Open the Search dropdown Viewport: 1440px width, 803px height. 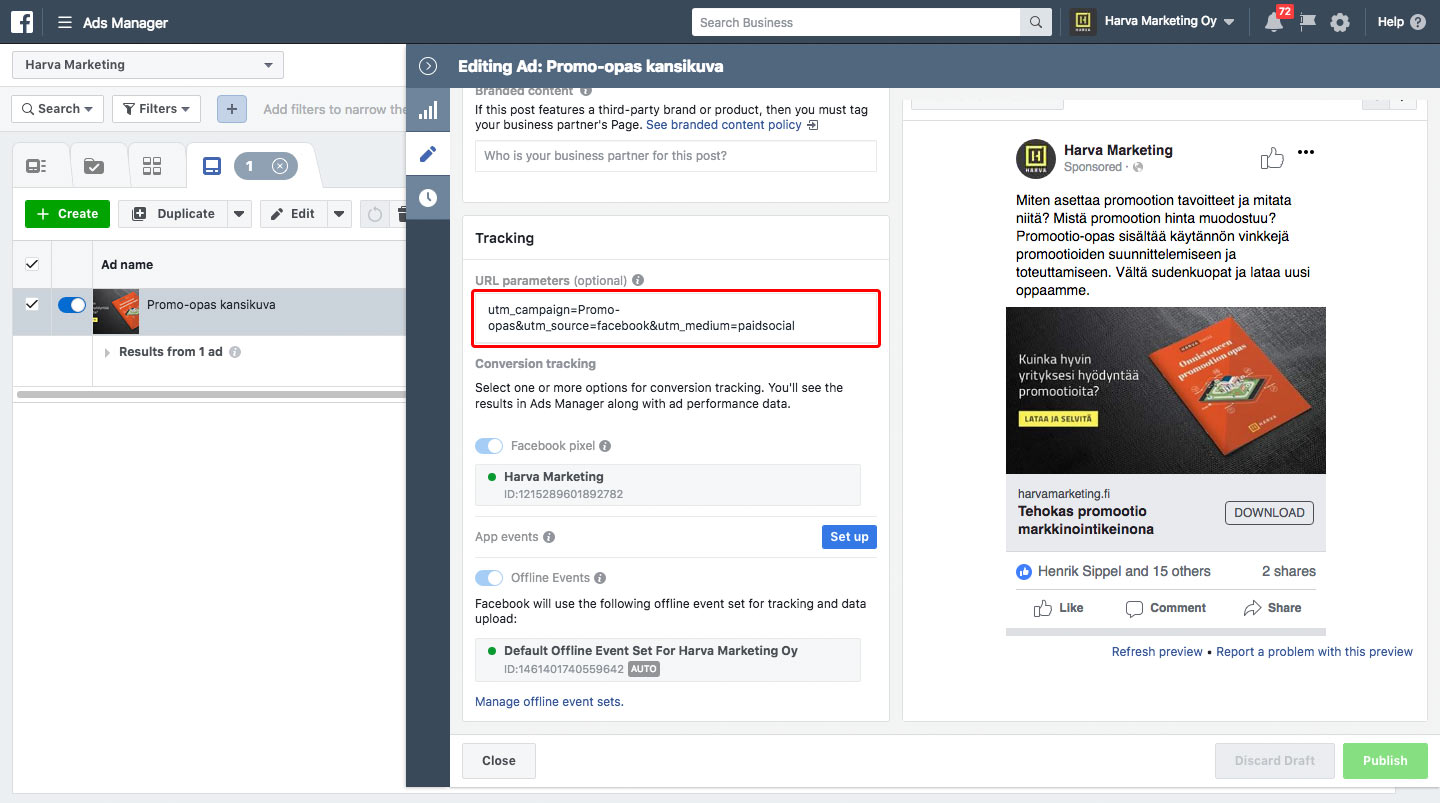[x=58, y=109]
